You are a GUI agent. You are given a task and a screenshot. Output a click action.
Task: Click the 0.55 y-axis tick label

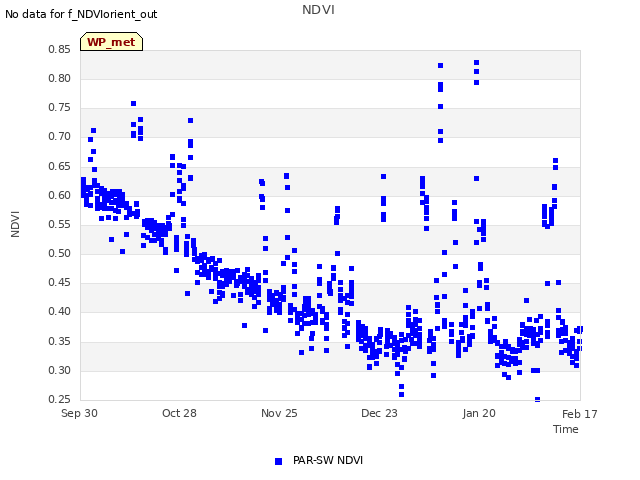[59, 224]
